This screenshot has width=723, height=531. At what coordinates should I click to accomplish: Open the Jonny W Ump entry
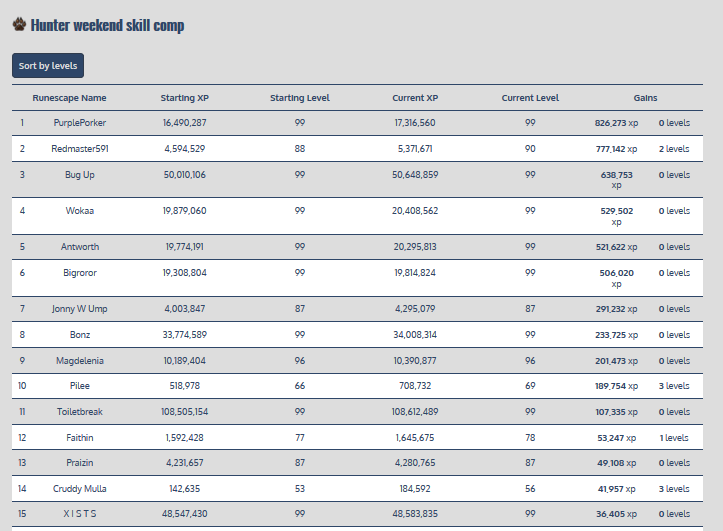click(80, 309)
